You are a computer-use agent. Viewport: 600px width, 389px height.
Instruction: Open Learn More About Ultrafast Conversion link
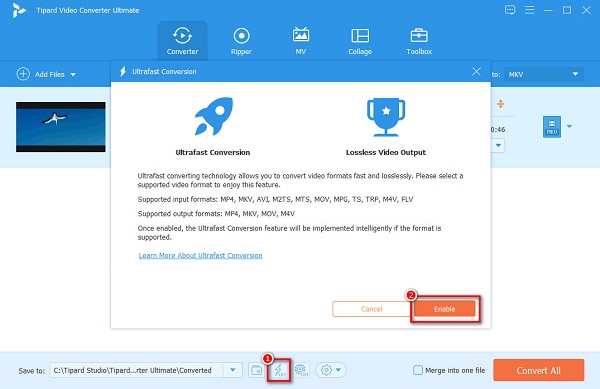click(x=201, y=255)
